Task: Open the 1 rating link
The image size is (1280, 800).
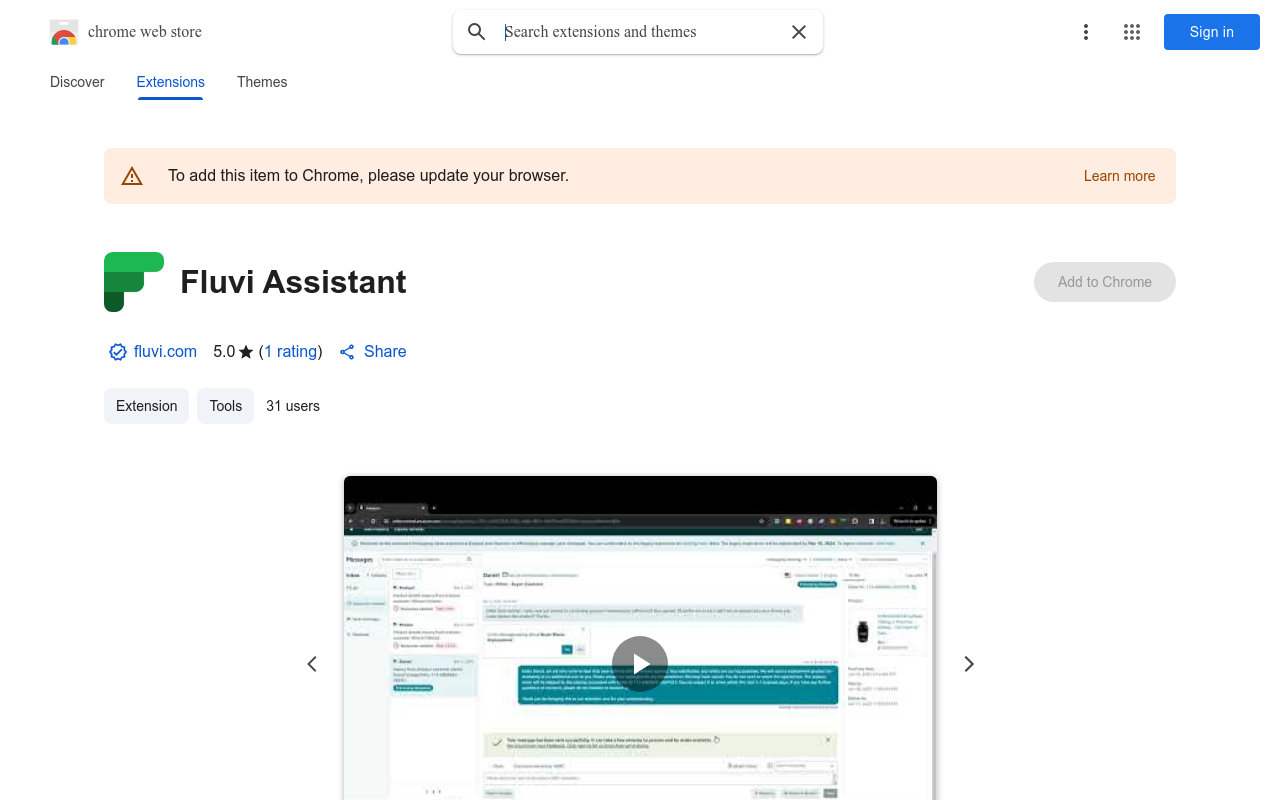Action: 291,352
